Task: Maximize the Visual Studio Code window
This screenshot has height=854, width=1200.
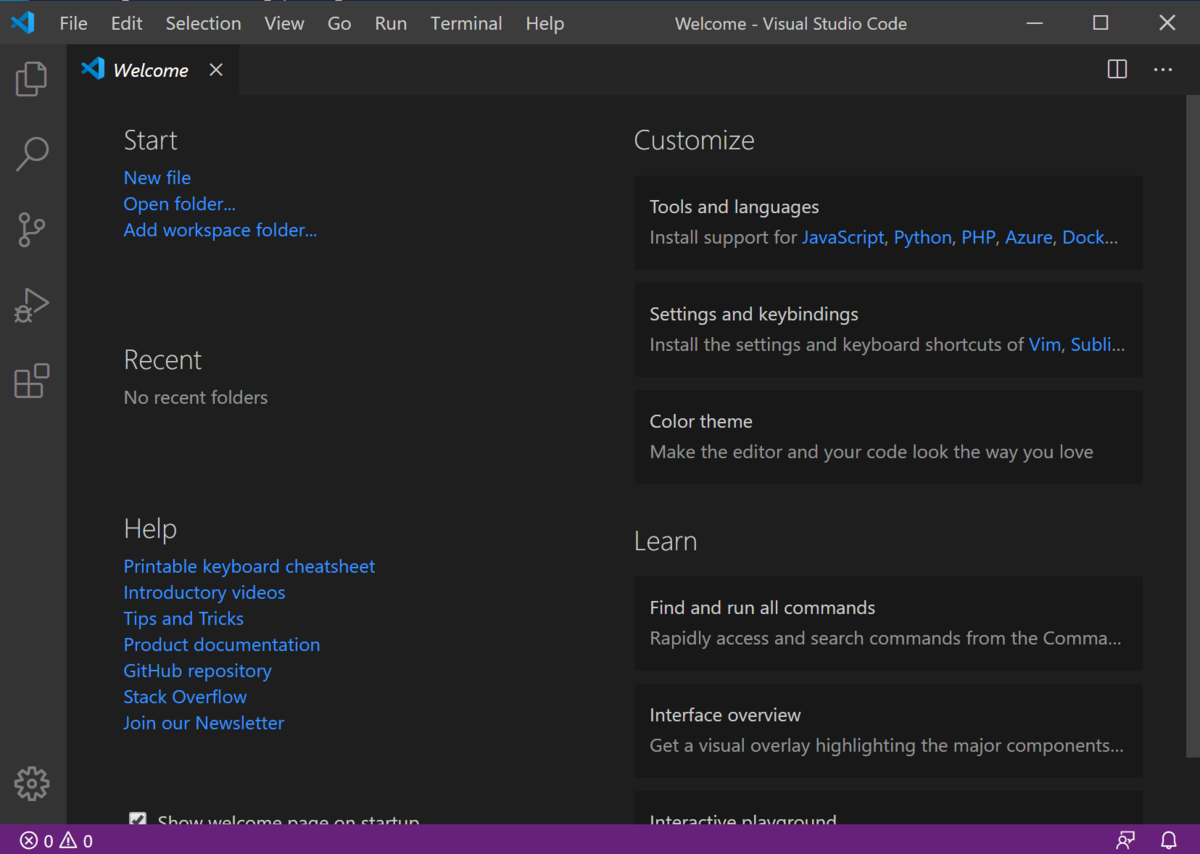Action: click(x=1101, y=23)
